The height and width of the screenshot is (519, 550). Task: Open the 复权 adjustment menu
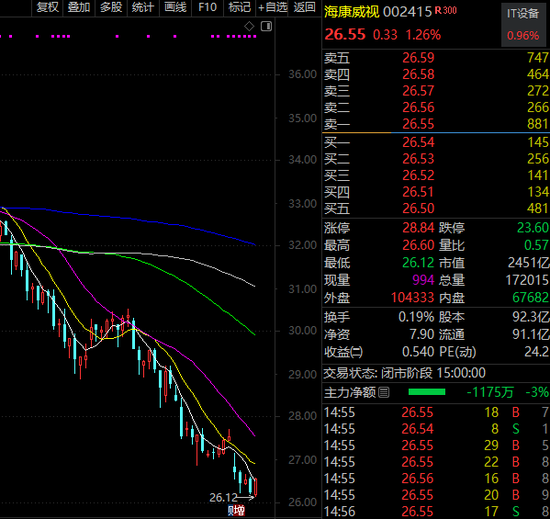click(x=47, y=7)
